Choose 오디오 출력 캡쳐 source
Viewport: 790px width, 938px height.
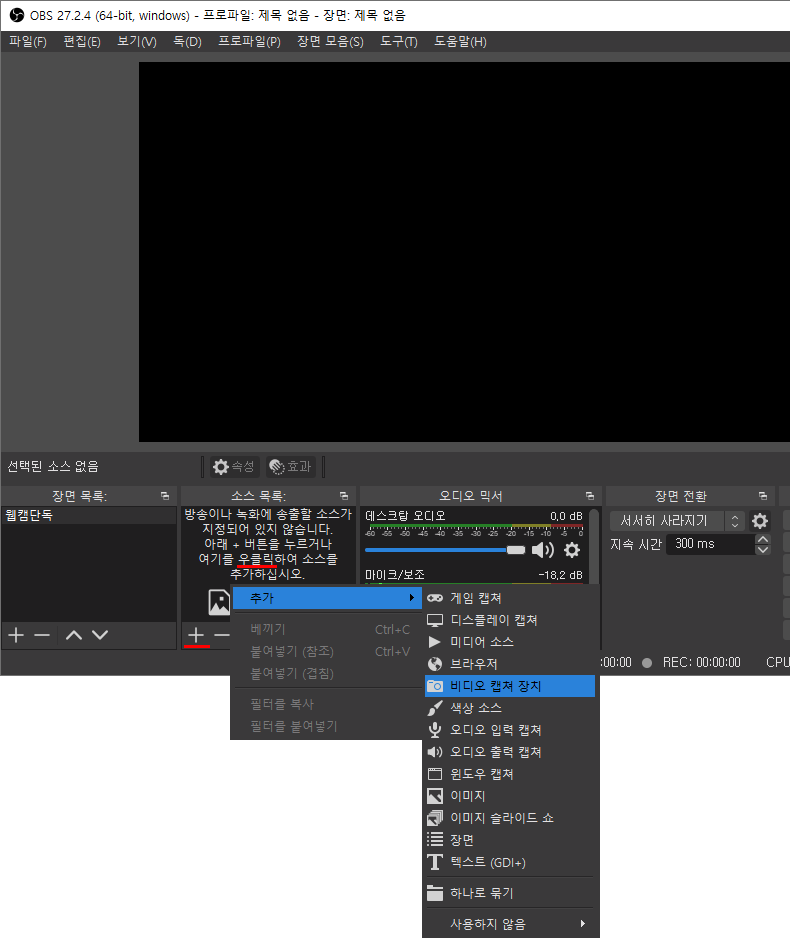click(x=510, y=752)
